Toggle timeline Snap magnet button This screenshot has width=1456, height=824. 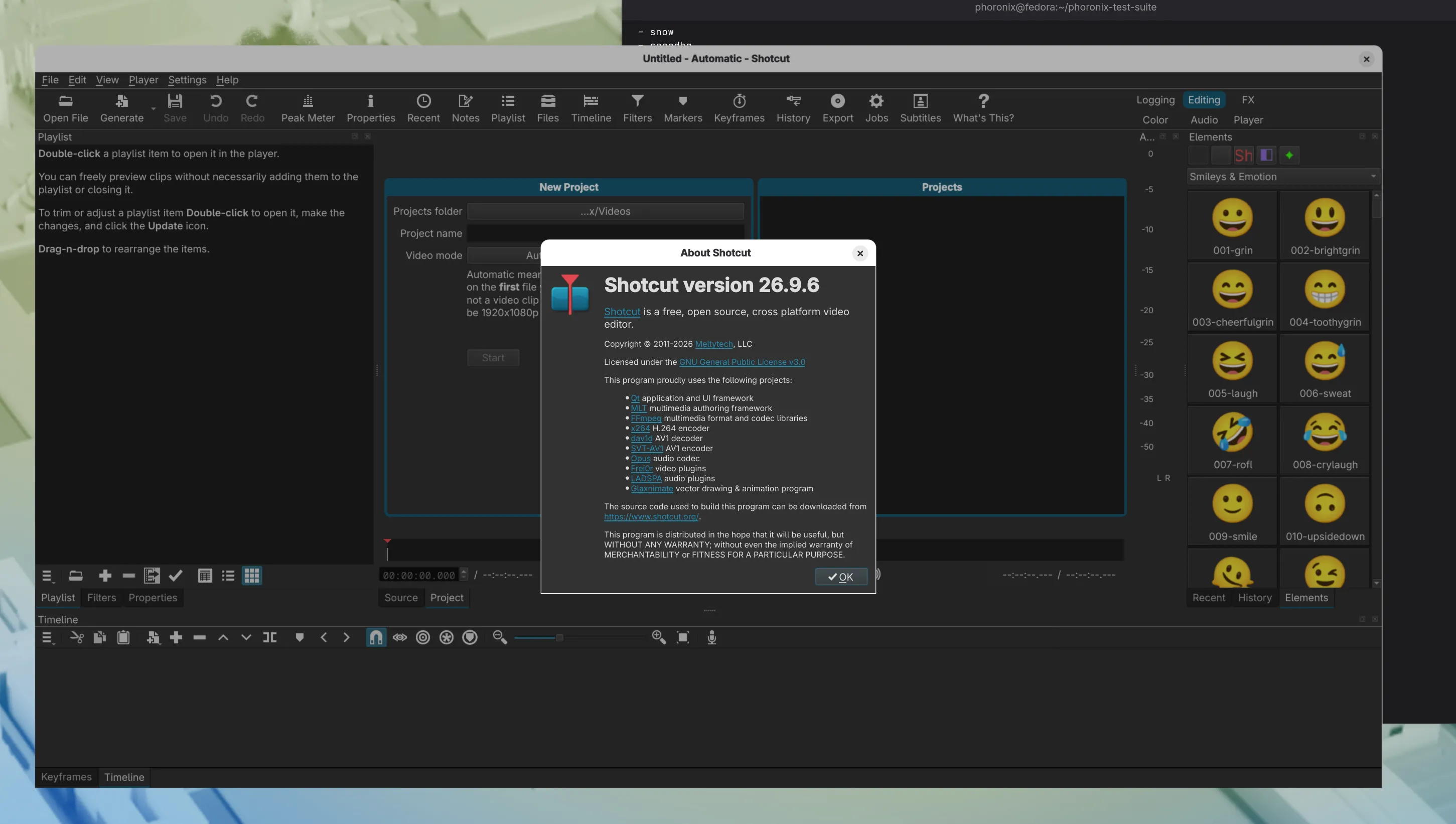point(376,638)
